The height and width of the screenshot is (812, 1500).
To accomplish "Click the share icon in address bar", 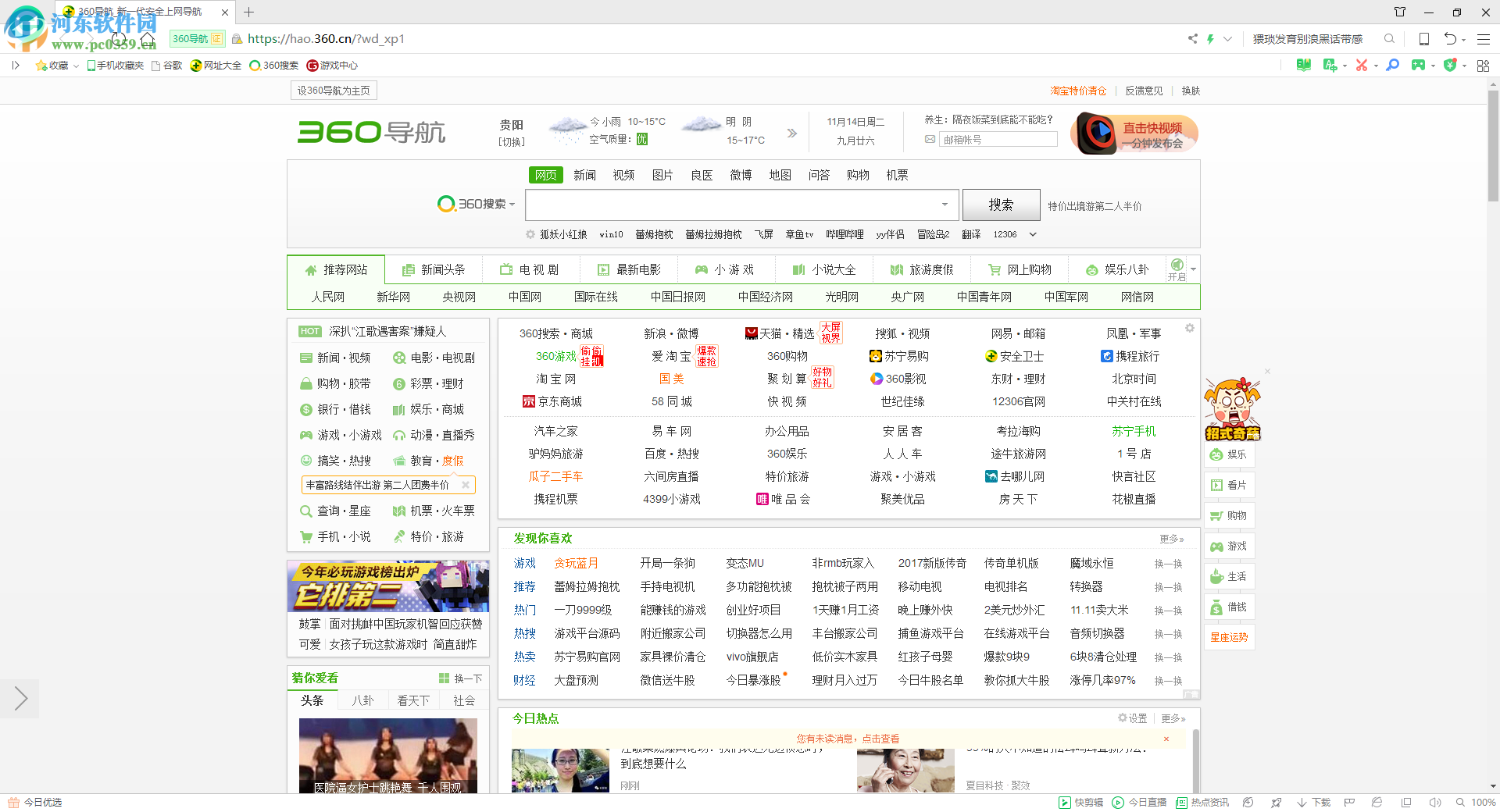I will pos(1192,38).
